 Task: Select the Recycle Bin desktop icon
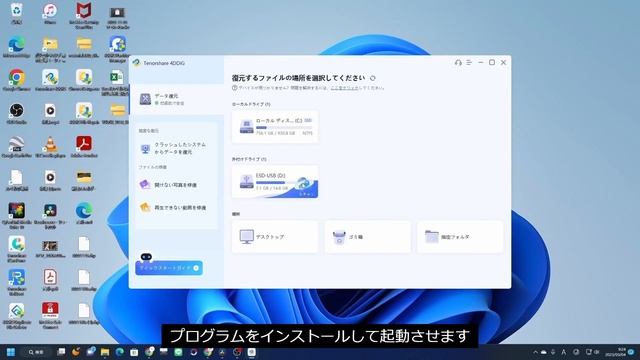click(x=16, y=13)
